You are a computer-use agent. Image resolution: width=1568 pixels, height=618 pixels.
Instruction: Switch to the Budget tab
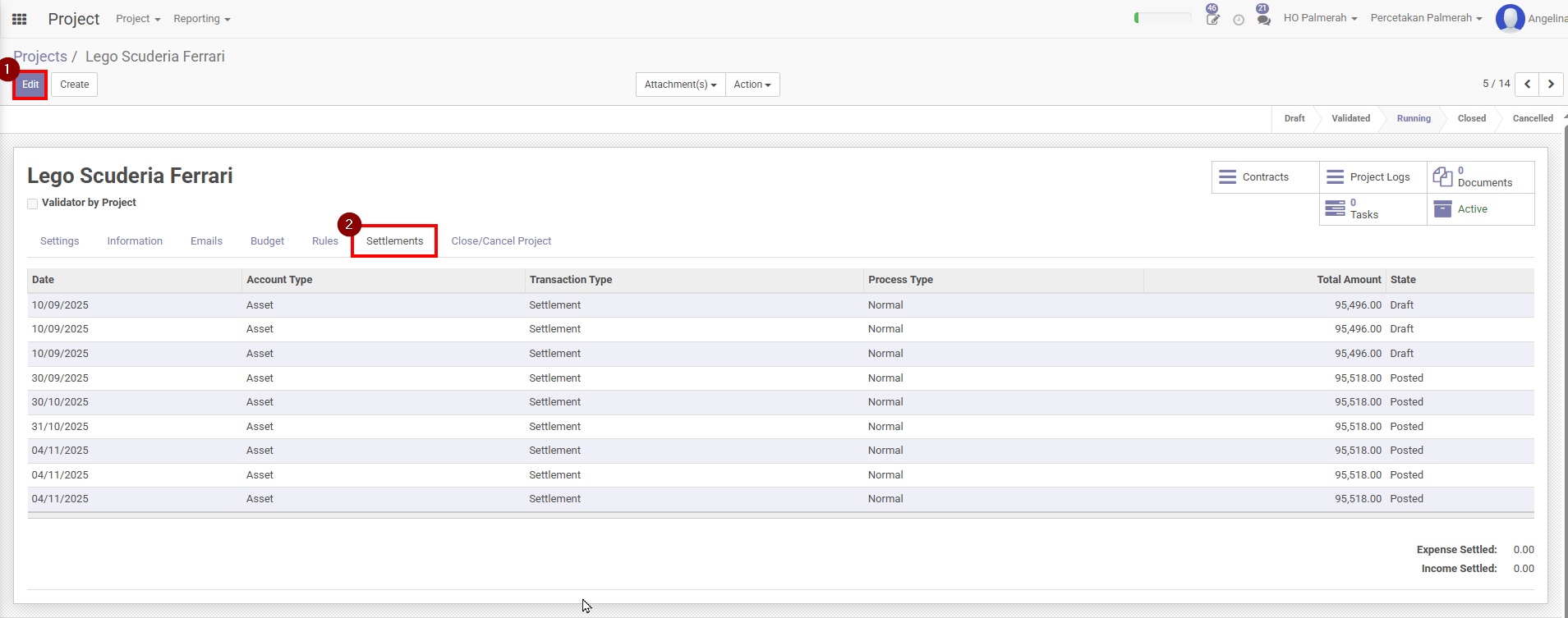267,241
